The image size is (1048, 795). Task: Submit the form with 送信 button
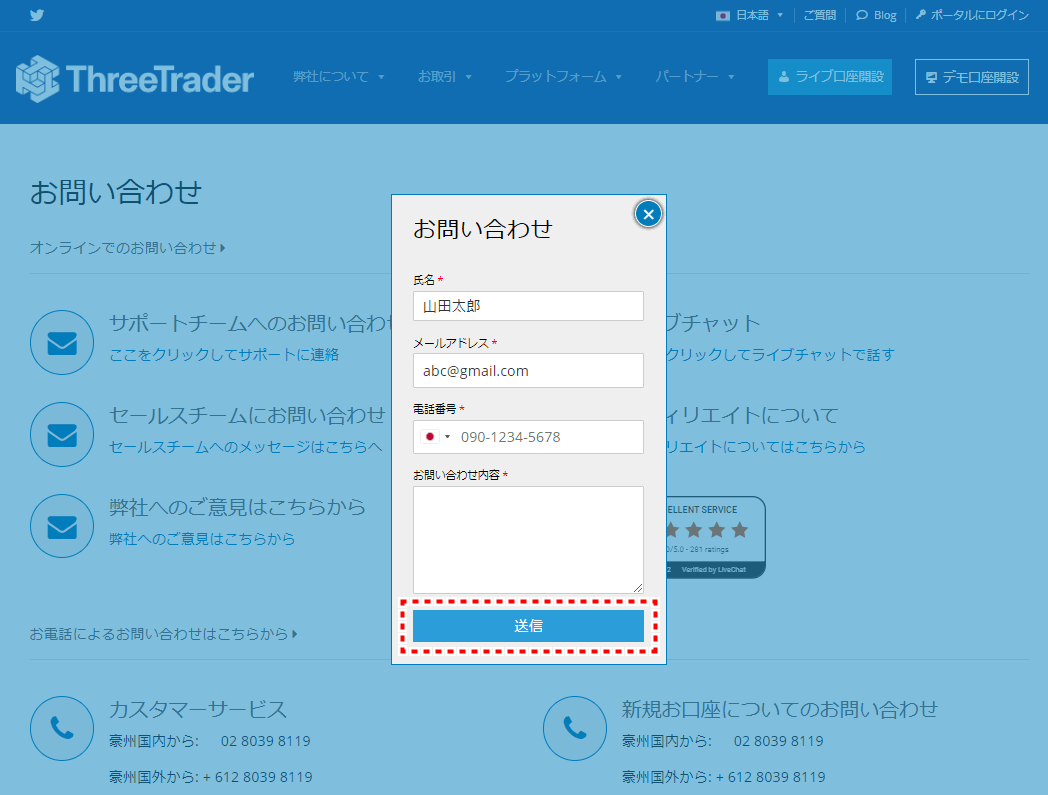coord(528,626)
